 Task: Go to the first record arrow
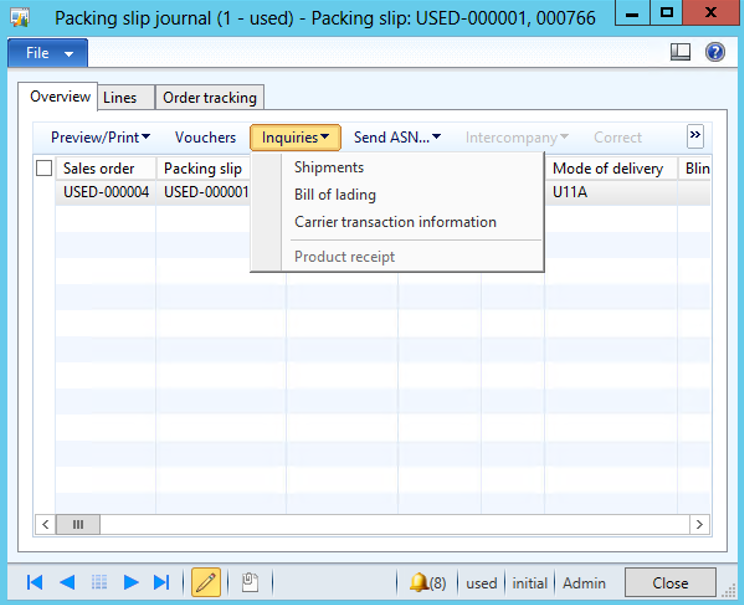pos(34,583)
